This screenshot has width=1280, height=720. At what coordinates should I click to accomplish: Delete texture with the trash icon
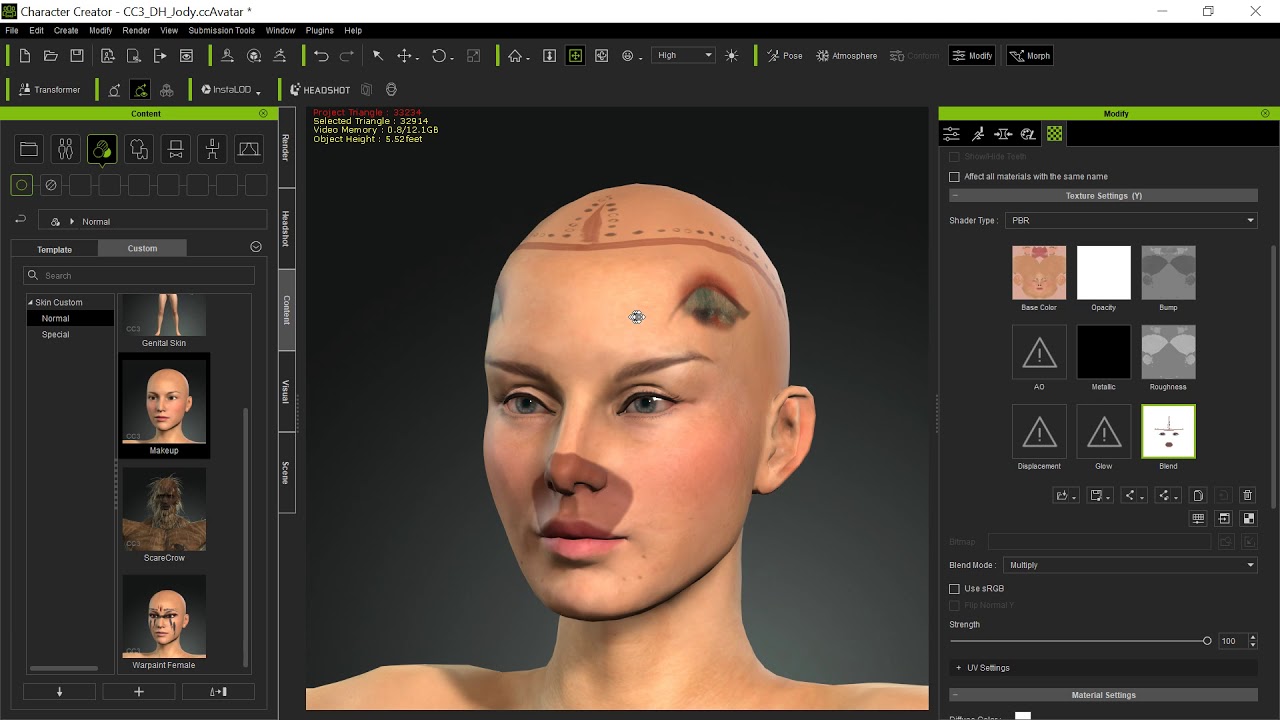click(x=1247, y=495)
